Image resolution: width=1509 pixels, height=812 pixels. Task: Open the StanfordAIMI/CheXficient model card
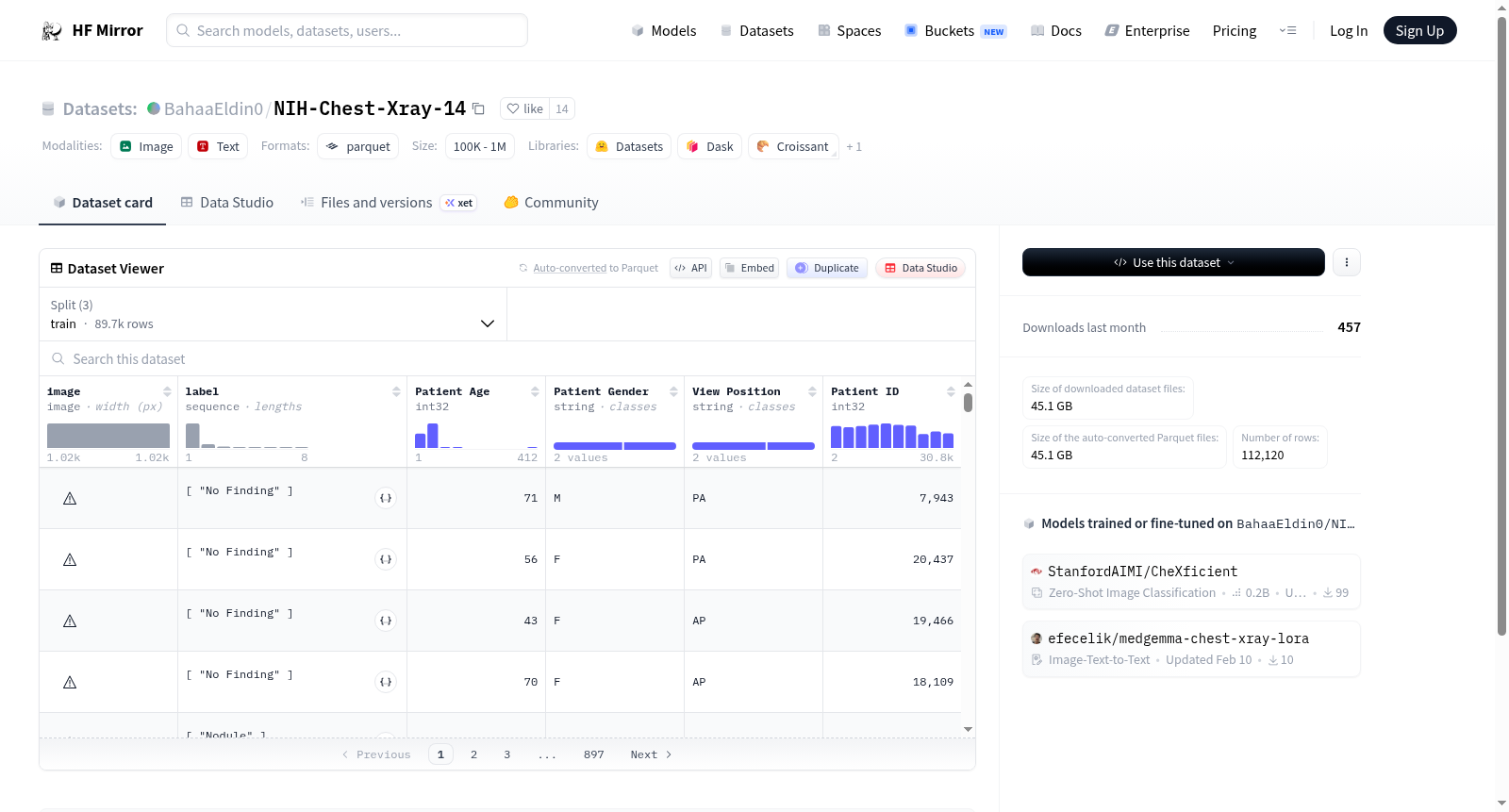[1191, 582]
